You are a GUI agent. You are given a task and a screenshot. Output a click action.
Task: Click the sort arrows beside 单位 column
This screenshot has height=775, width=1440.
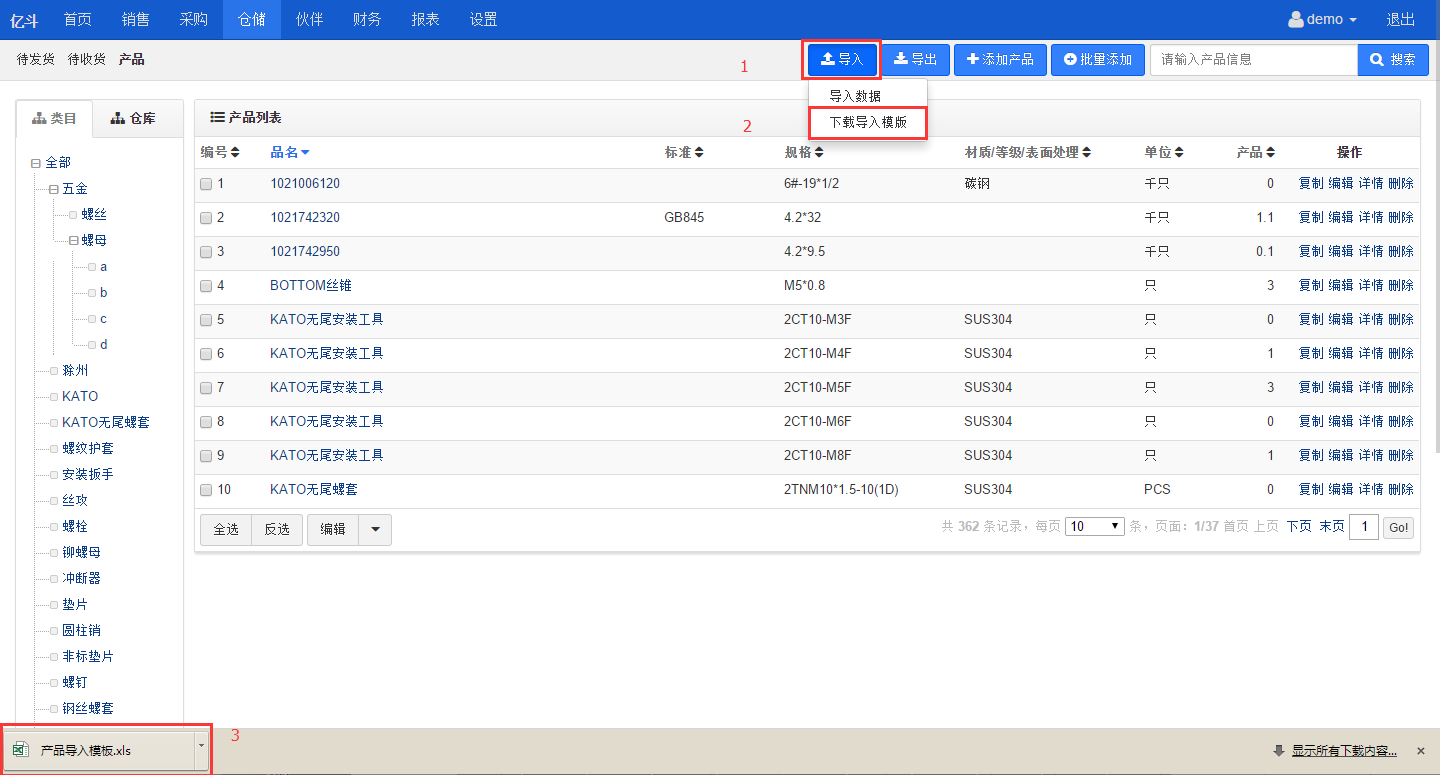click(1179, 152)
